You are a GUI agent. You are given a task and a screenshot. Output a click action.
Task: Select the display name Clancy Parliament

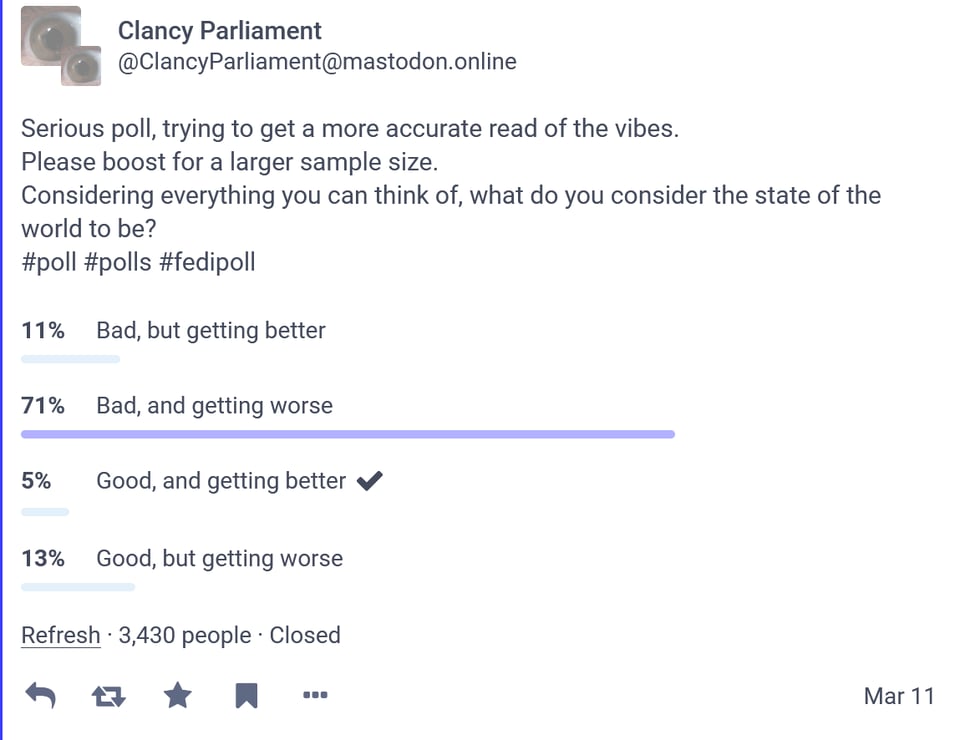(220, 30)
